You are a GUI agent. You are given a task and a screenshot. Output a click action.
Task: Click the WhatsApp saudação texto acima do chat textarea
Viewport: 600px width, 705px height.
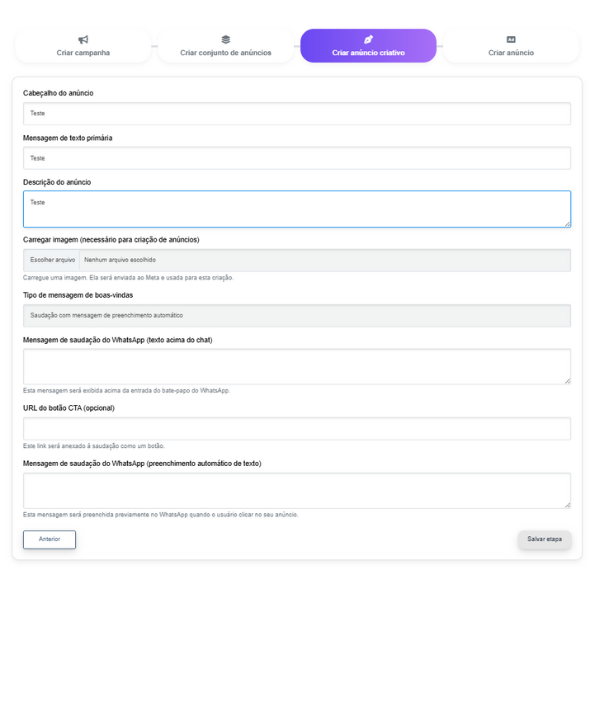pos(297,366)
